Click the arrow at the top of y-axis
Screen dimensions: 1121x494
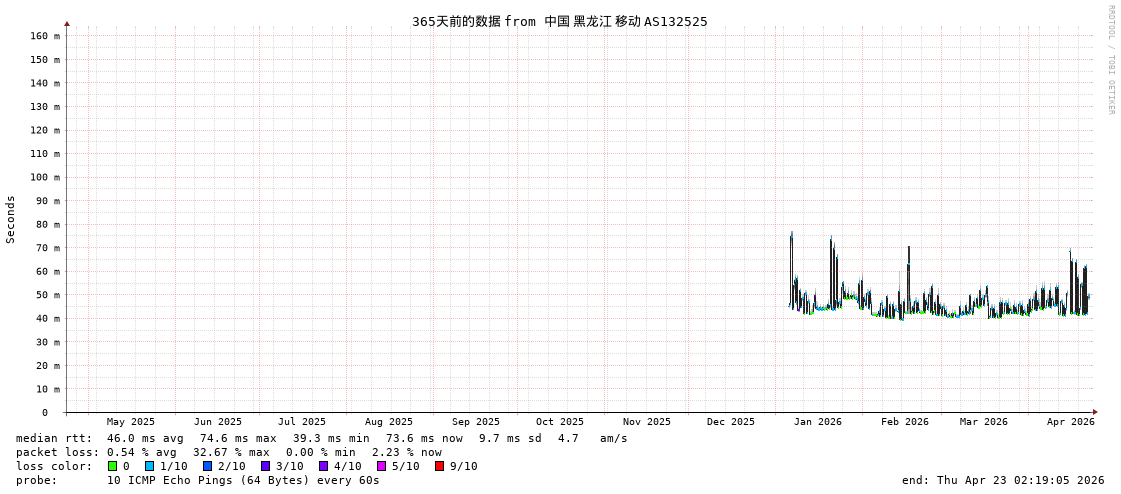pyautogui.click(x=67, y=23)
